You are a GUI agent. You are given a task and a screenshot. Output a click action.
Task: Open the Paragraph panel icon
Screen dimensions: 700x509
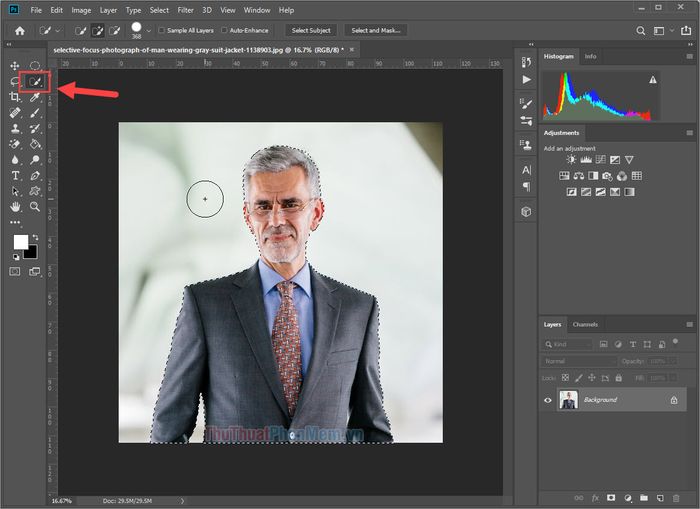point(526,186)
